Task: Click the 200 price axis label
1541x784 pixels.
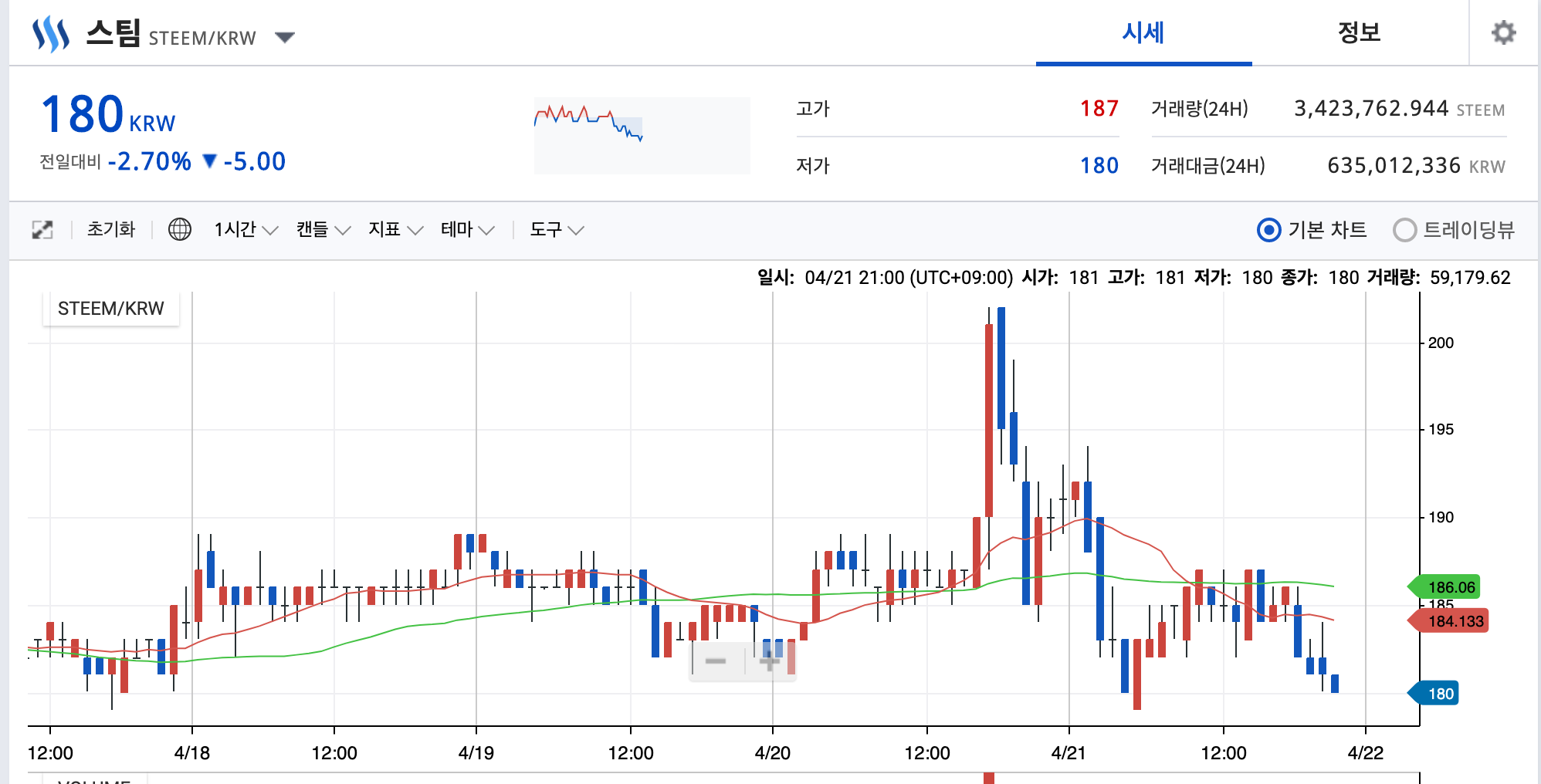Action: [1441, 343]
